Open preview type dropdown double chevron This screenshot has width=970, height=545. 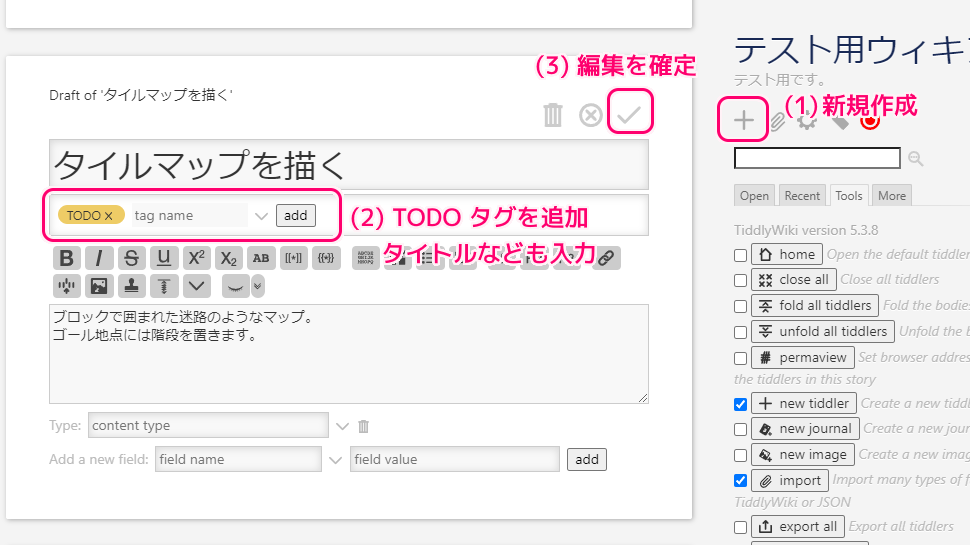258,286
